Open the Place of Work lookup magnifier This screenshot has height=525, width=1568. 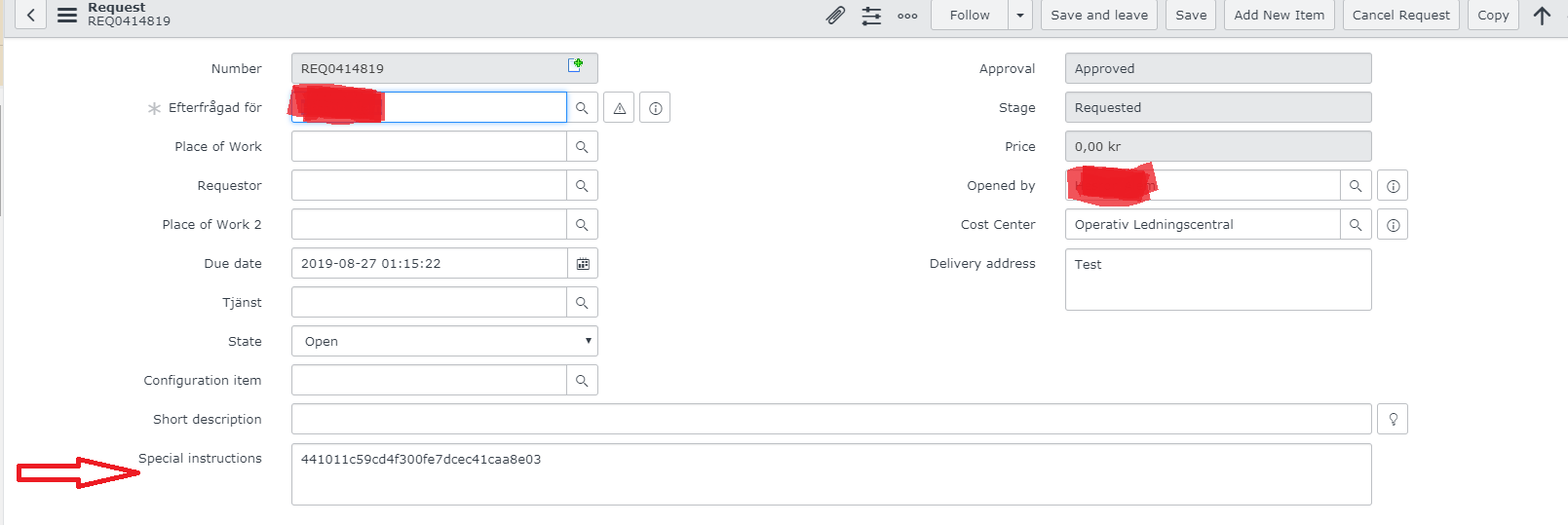pos(582,146)
